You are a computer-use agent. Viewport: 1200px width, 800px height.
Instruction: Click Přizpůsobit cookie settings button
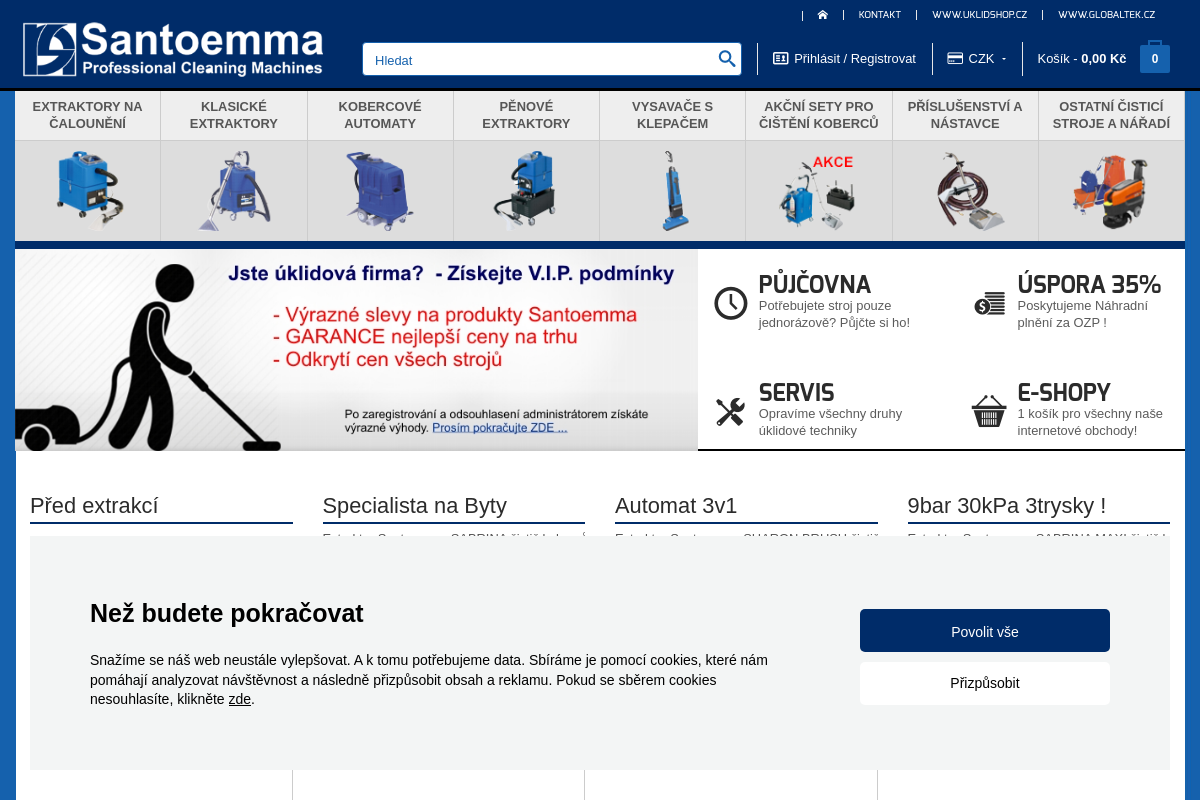(984, 683)
